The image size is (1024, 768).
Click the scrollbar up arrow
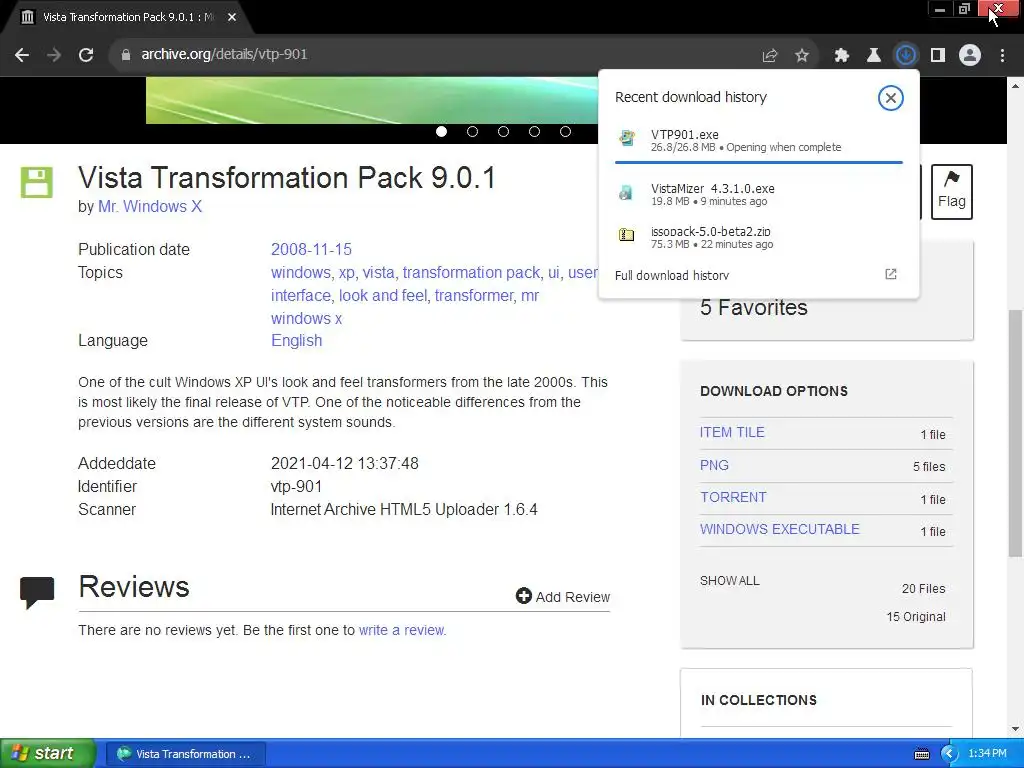(1016, 86)
